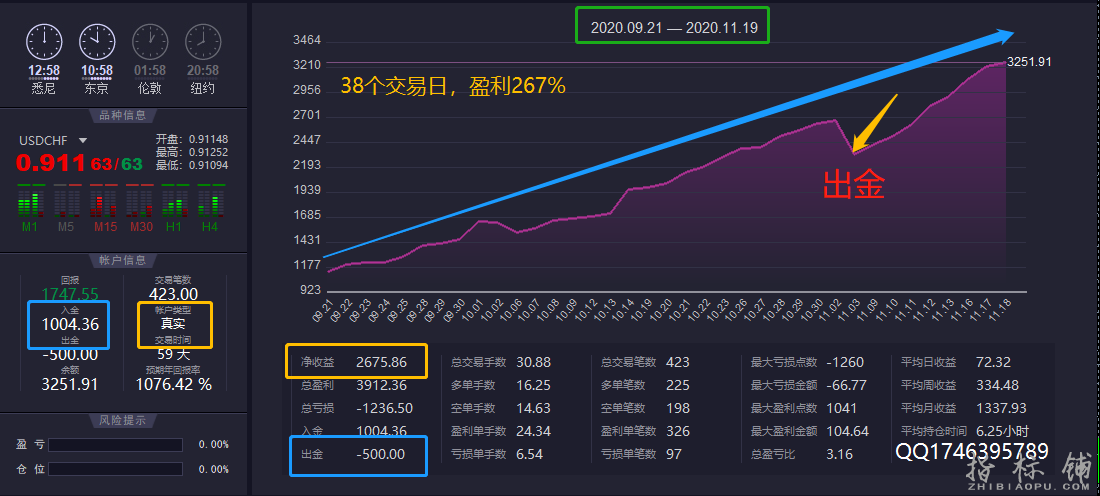The width and height of the screenshot is (1100, 496).
Task: Click the London (伦敦) clock icon
Action: point(150,42)
